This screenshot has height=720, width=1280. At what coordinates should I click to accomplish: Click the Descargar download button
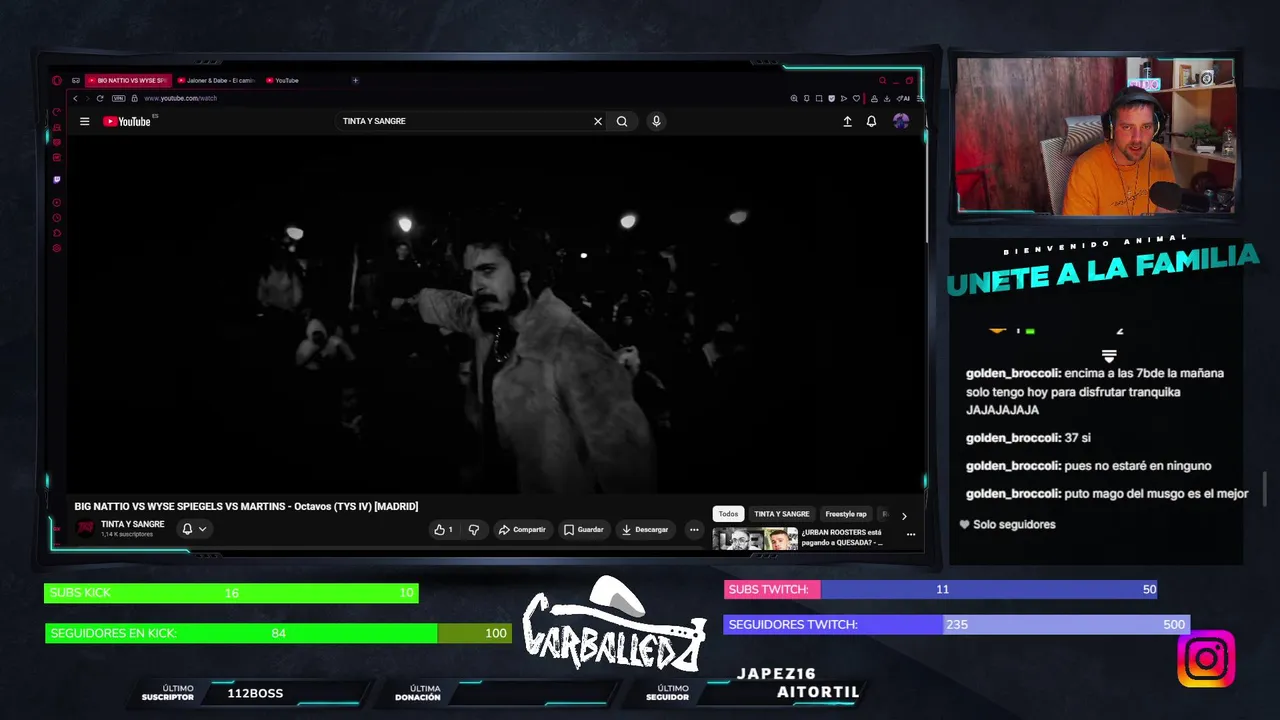pos(644,529)
